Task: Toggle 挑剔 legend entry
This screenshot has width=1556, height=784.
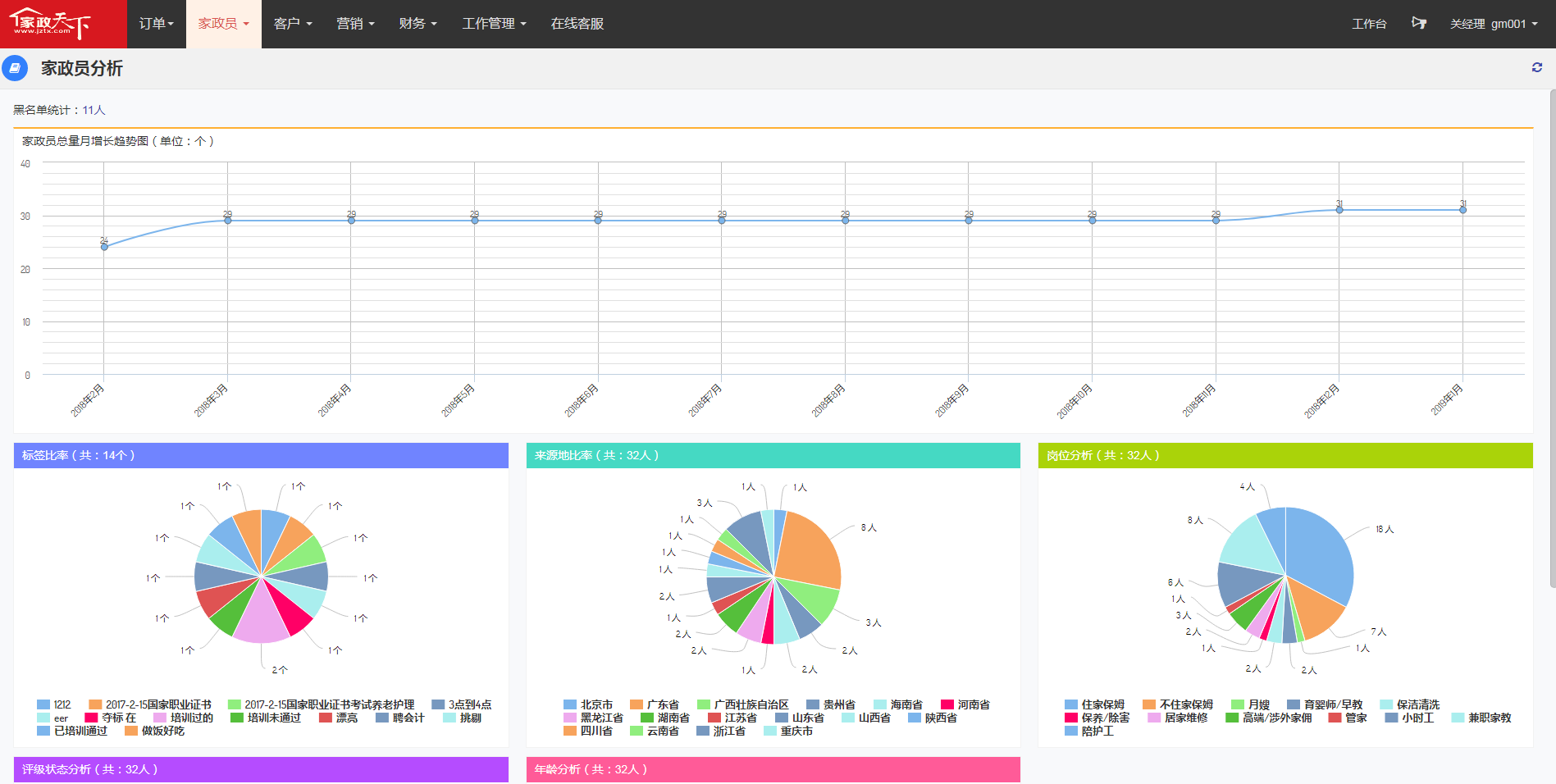Action: tap(463, 718)
